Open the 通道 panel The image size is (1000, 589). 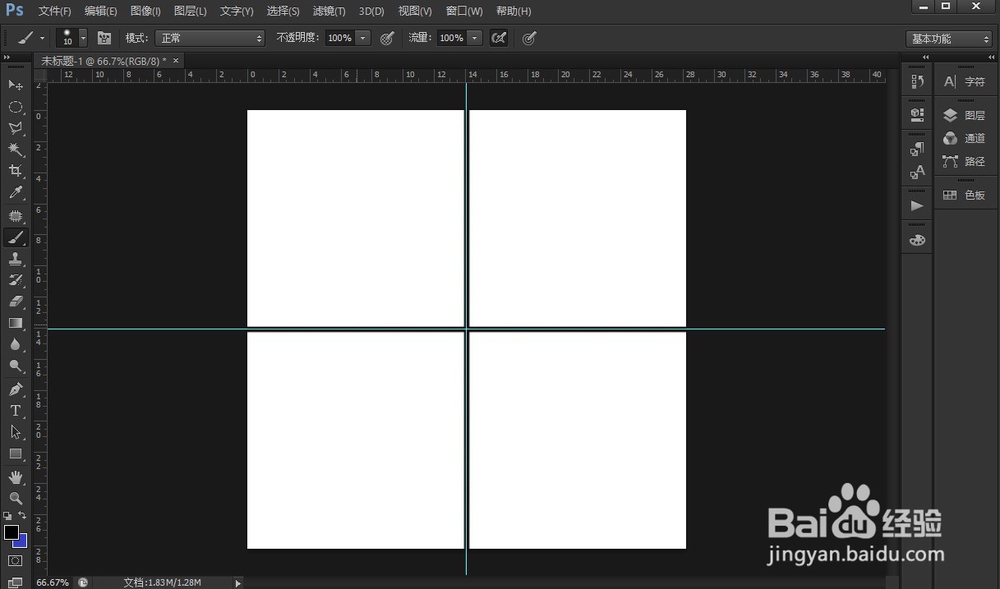click(964, 138)
